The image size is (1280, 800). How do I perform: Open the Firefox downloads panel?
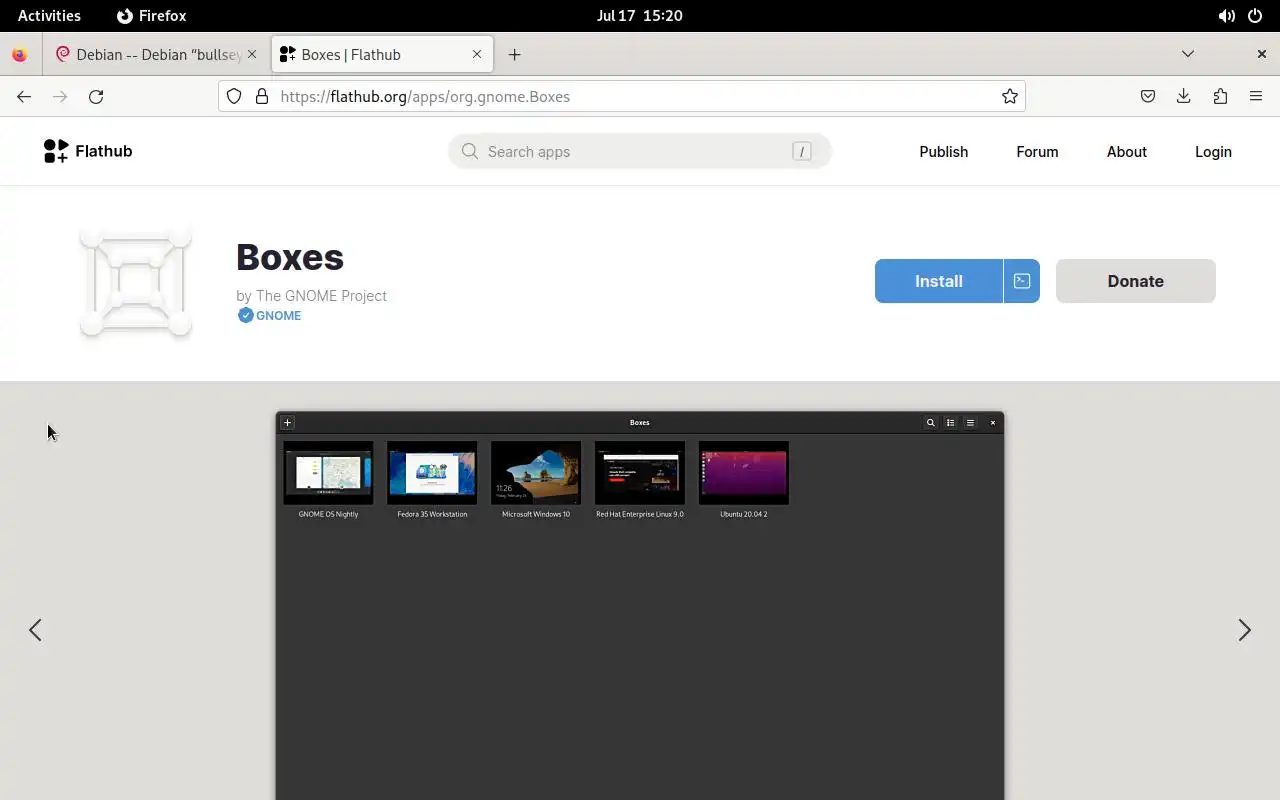pyautogui.click(x=1184, y=96)
